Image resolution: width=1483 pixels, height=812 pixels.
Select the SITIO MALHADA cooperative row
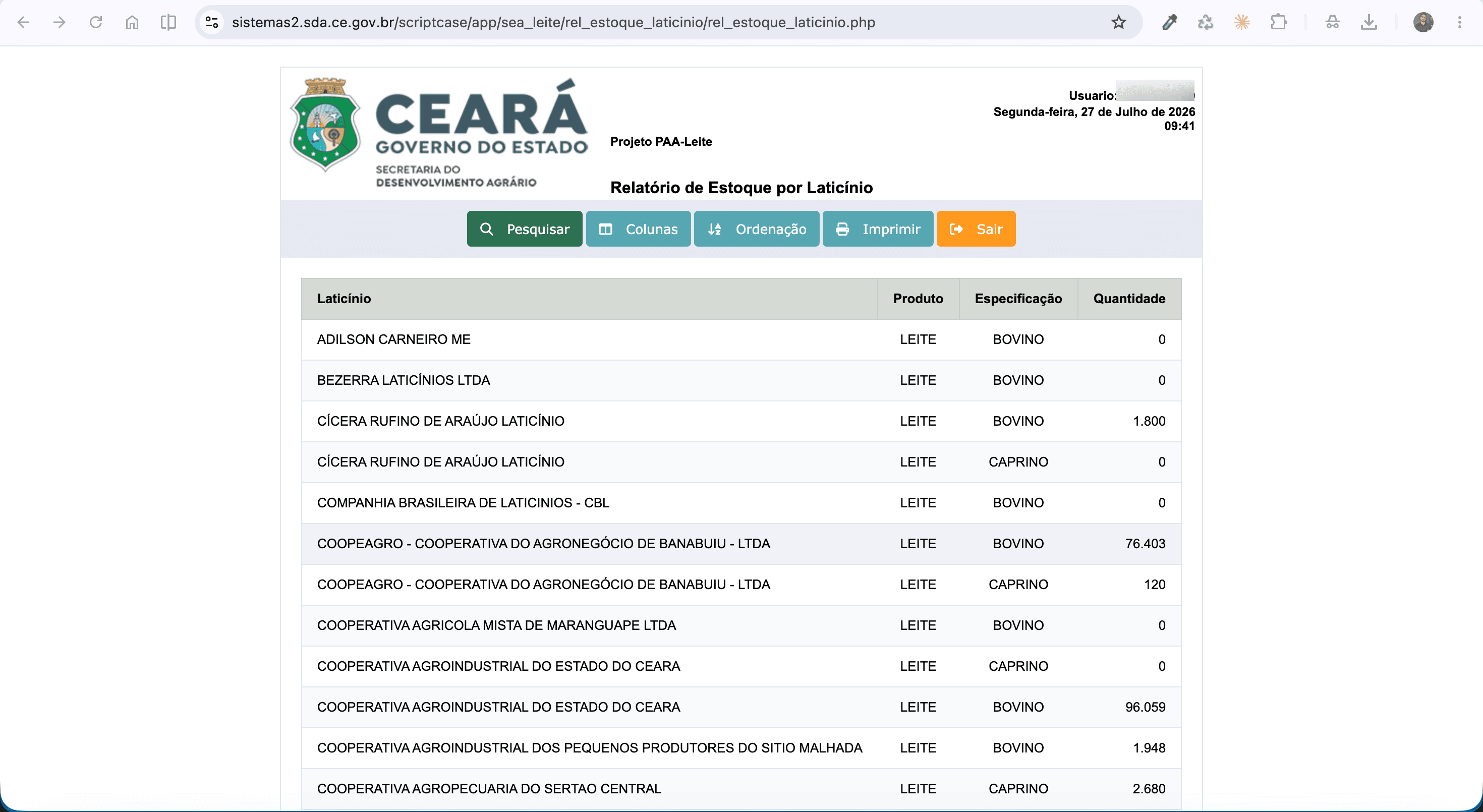click(x=741, y=748)
